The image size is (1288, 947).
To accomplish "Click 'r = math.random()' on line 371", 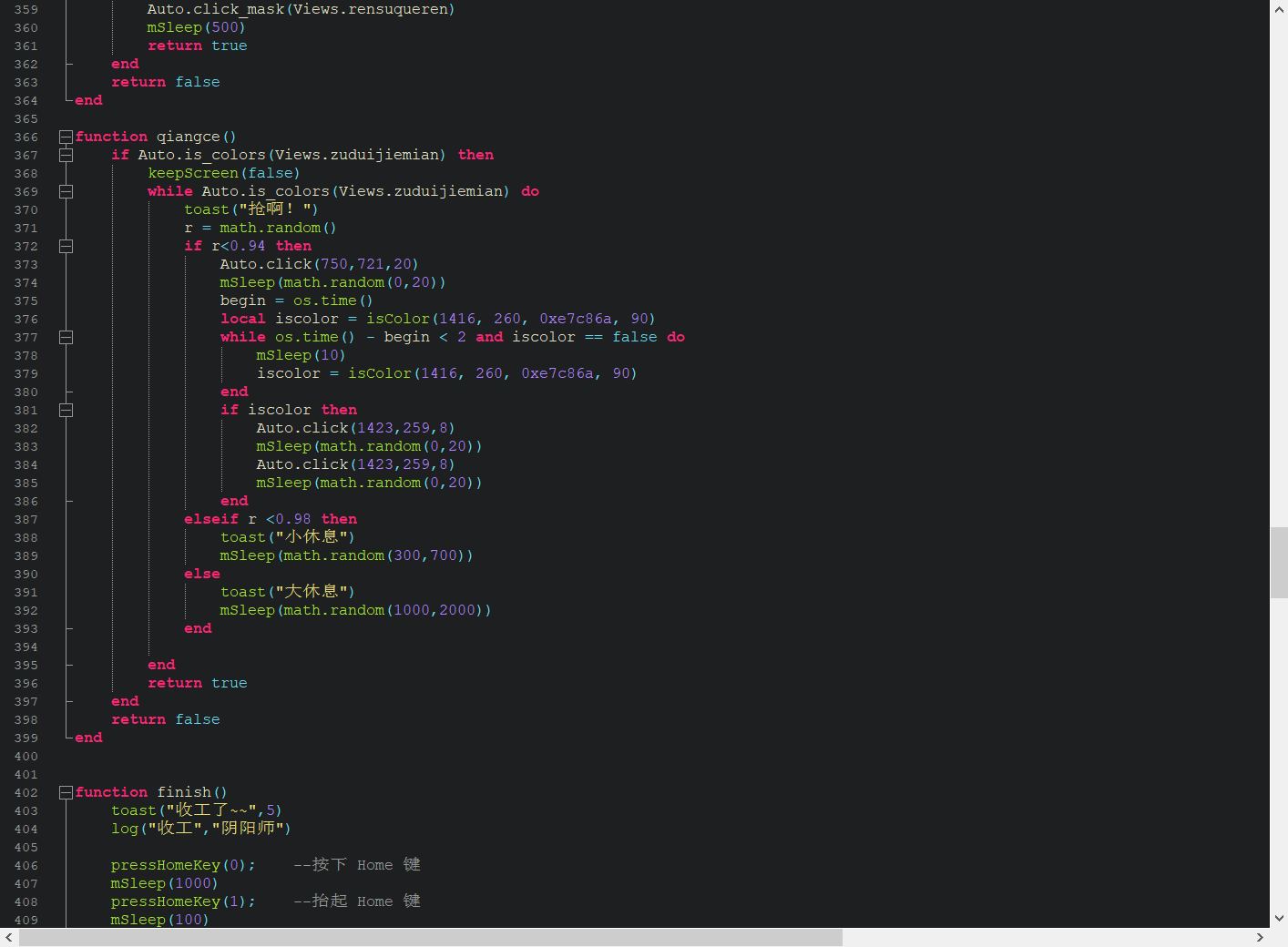I will [261, 228].
